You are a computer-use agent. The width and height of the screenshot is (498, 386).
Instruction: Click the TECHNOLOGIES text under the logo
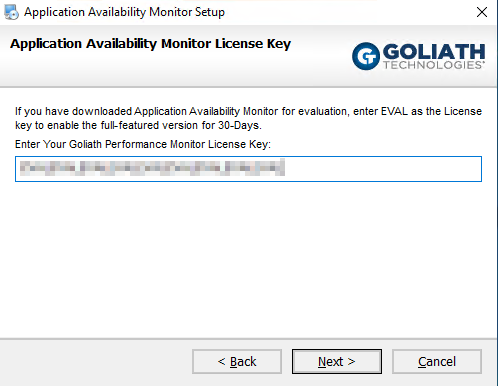[433, 65]
